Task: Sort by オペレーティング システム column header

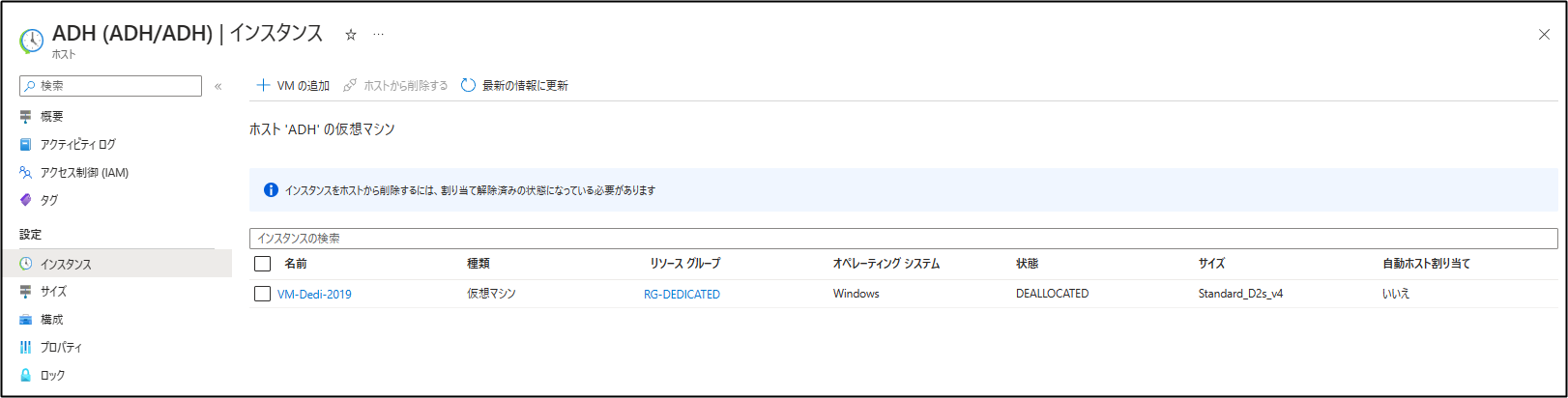Action: tap(886, 264)
